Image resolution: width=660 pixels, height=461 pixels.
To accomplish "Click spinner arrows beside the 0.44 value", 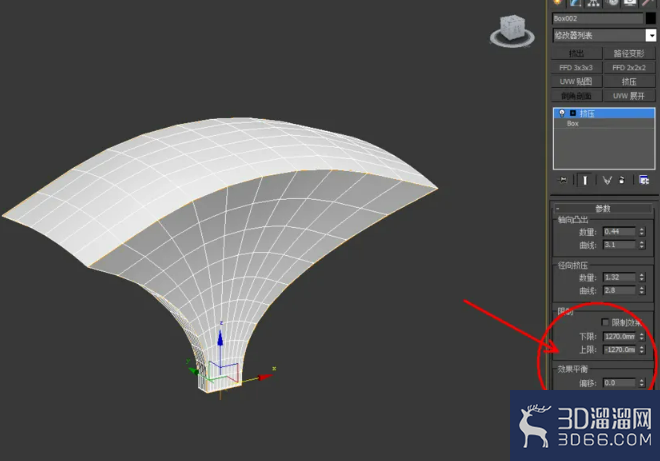I will point(642,232).
